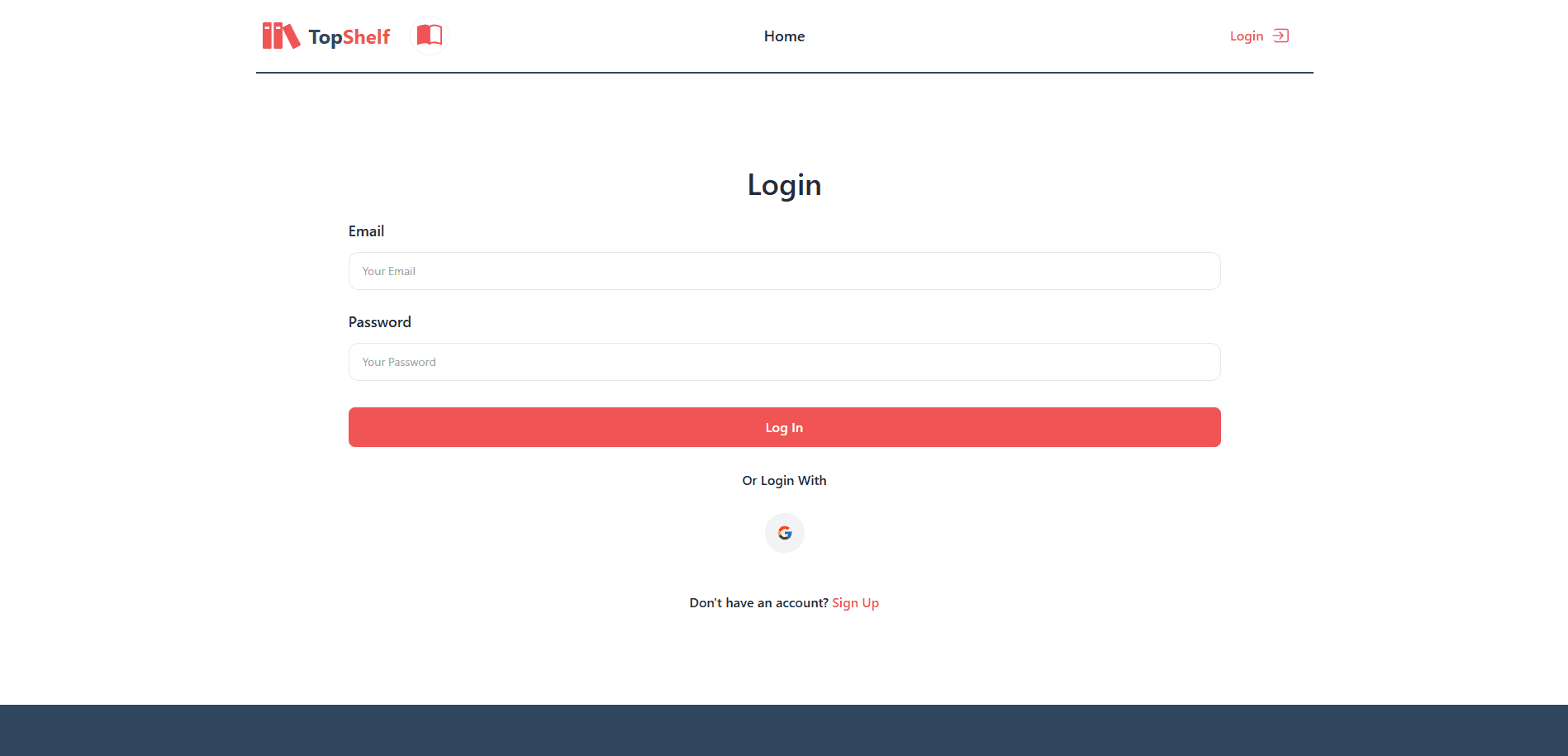Click the Login link in the header
Image resolution: width=1568 pixels, height=756 pixels.
click(x=1246, y=36)
